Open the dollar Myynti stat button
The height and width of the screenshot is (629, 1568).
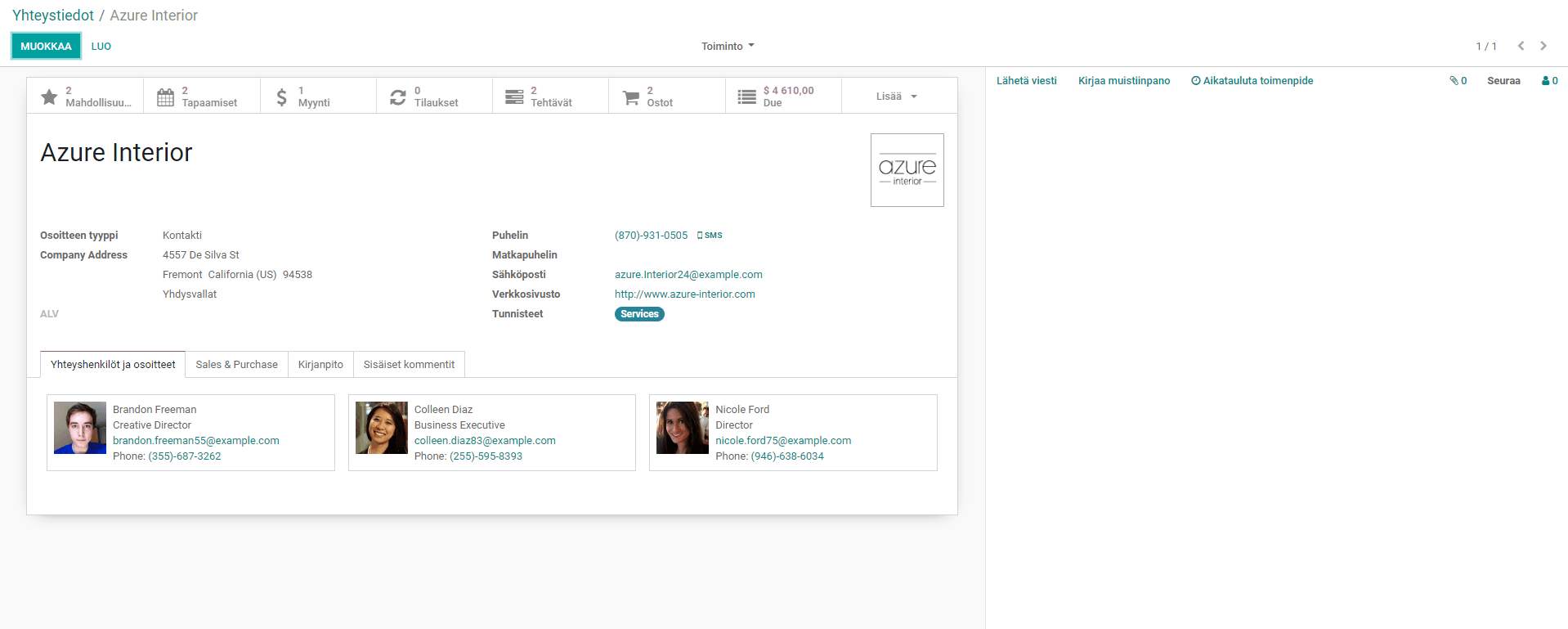(x=318, y=96)
